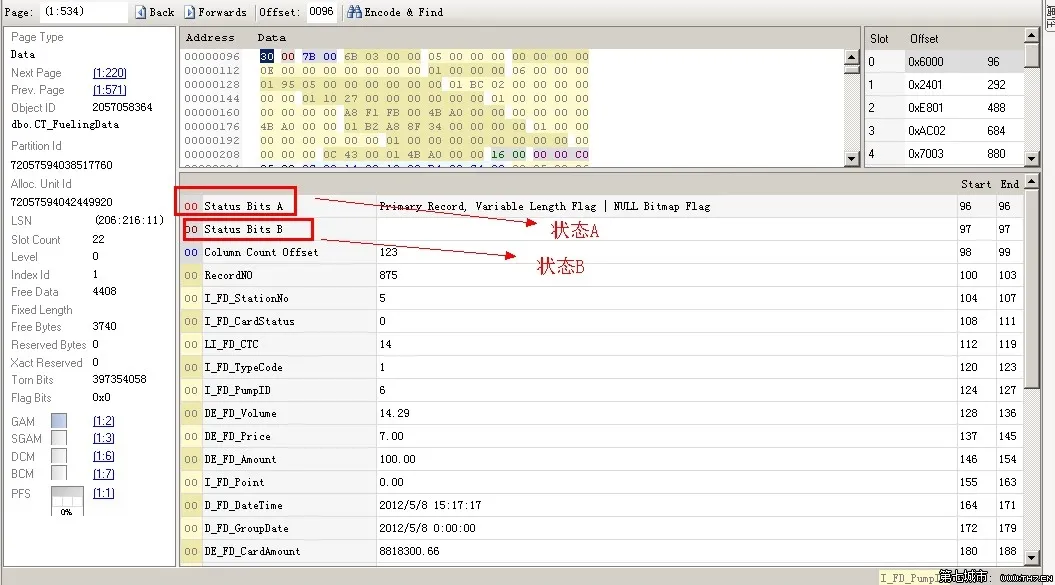Click the PFS 0% fill indicator
Image resolution: width=1055 pixels, height=585 pixels.
(x=67, y=501)
